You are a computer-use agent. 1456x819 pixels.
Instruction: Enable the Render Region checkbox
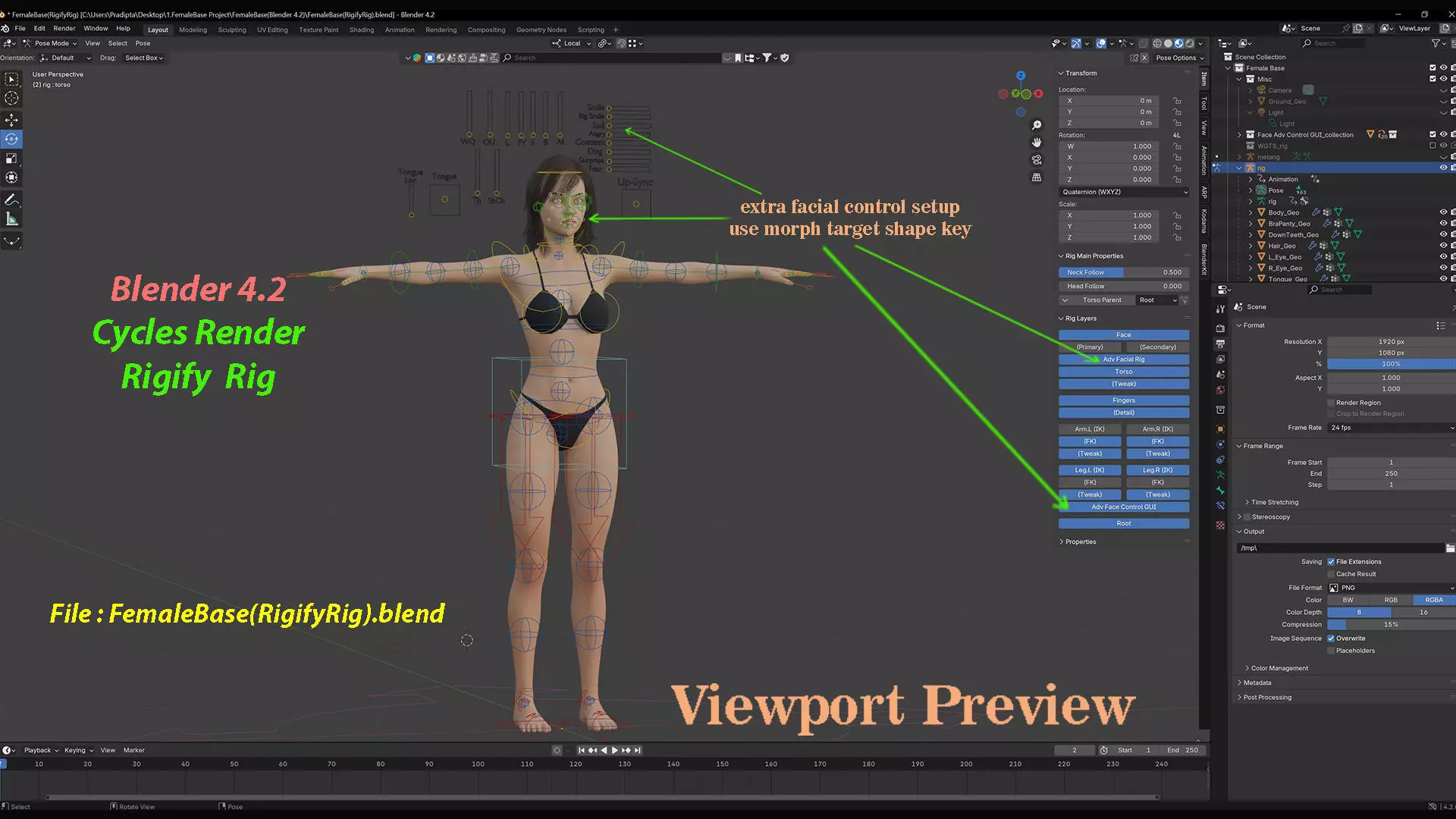click(1331, 403)
